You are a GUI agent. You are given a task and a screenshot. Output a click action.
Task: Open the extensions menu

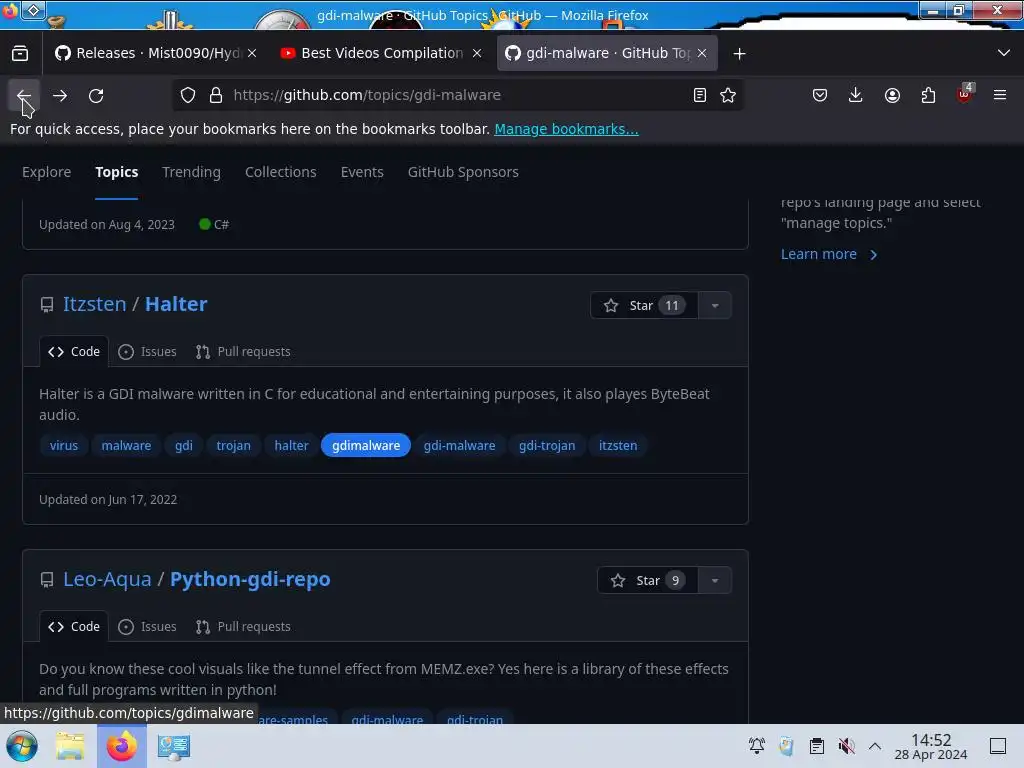point(928,95)
